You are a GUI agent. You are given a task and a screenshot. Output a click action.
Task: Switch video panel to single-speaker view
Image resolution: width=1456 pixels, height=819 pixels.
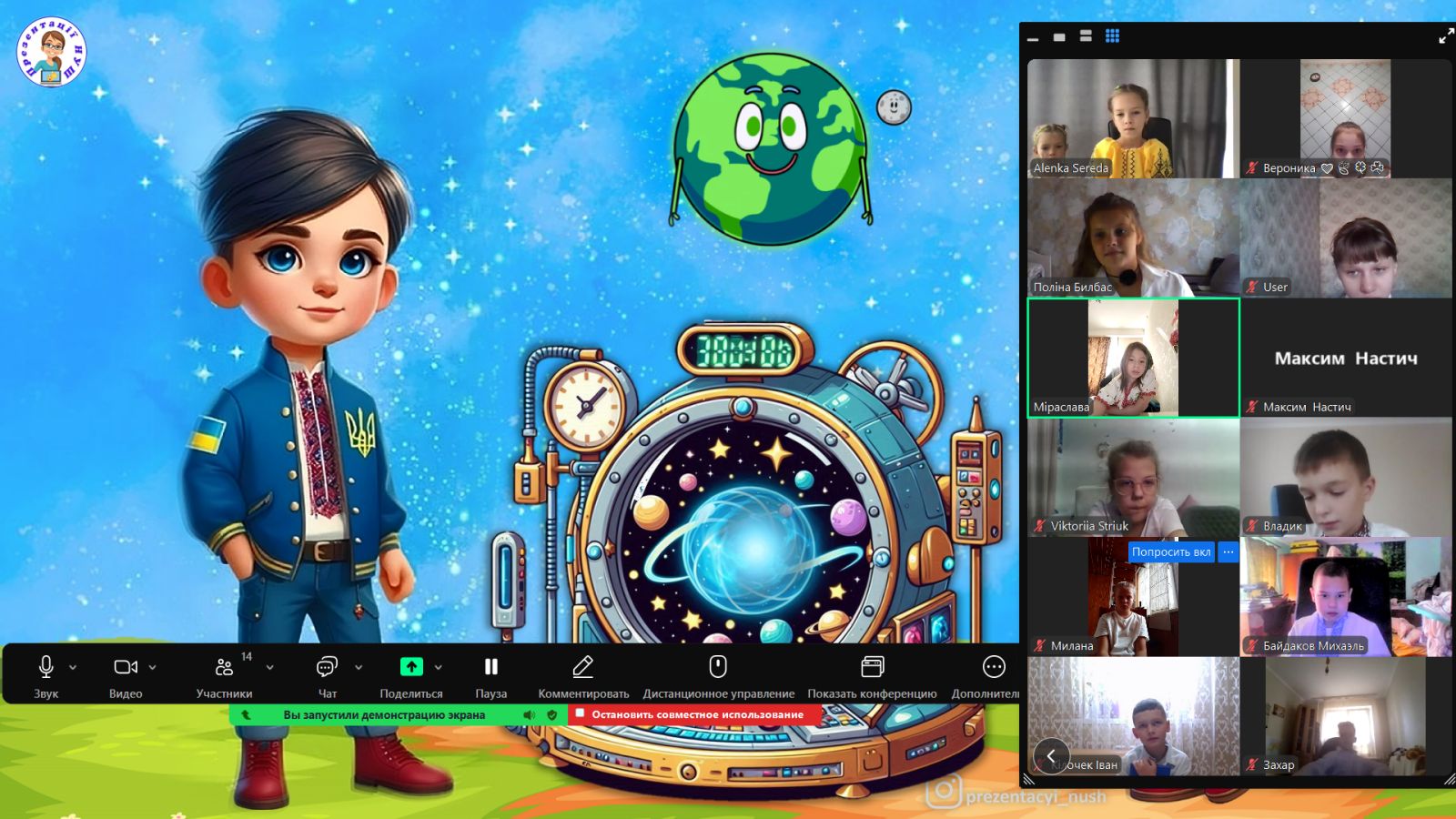point(1059,37)
